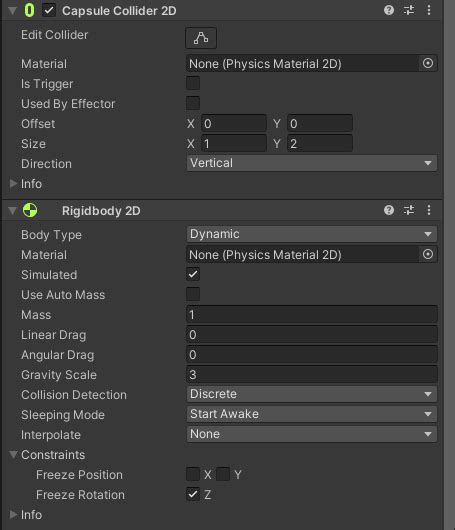Screen dimensions: 455x530
Task: Uncheck Freeze Rotation Z
Action: (x=193, y=495)
